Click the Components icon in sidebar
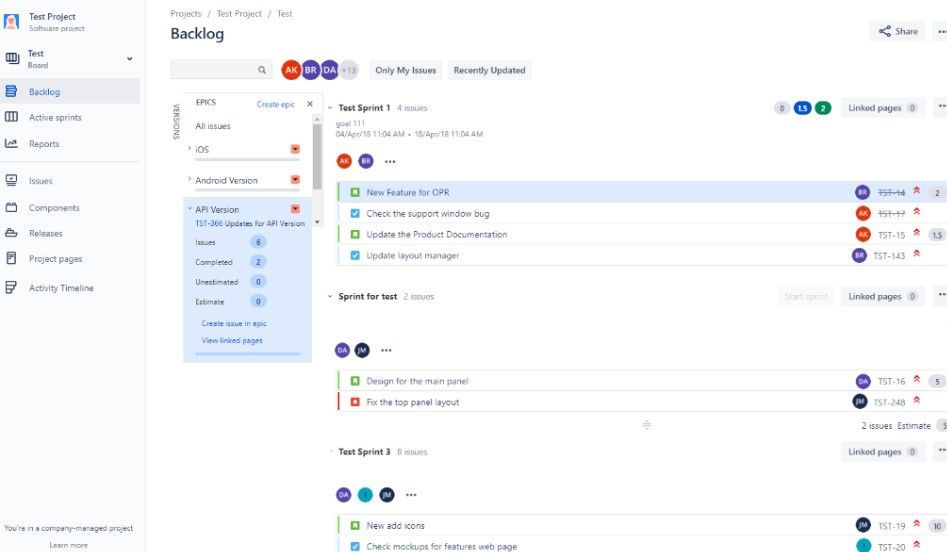 pos(11,207)
